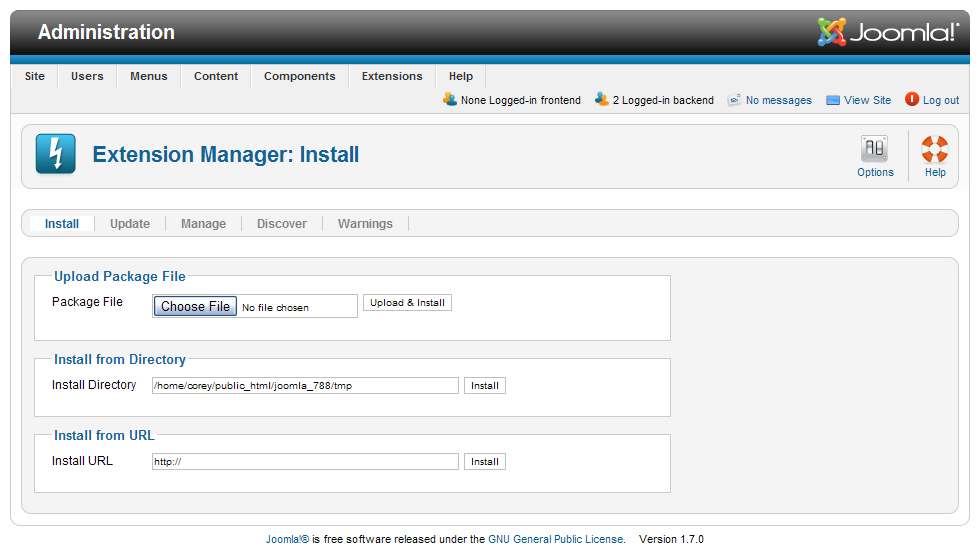Open the GNU General Public License link
This screenshot has width=980, height=556.
555,539
